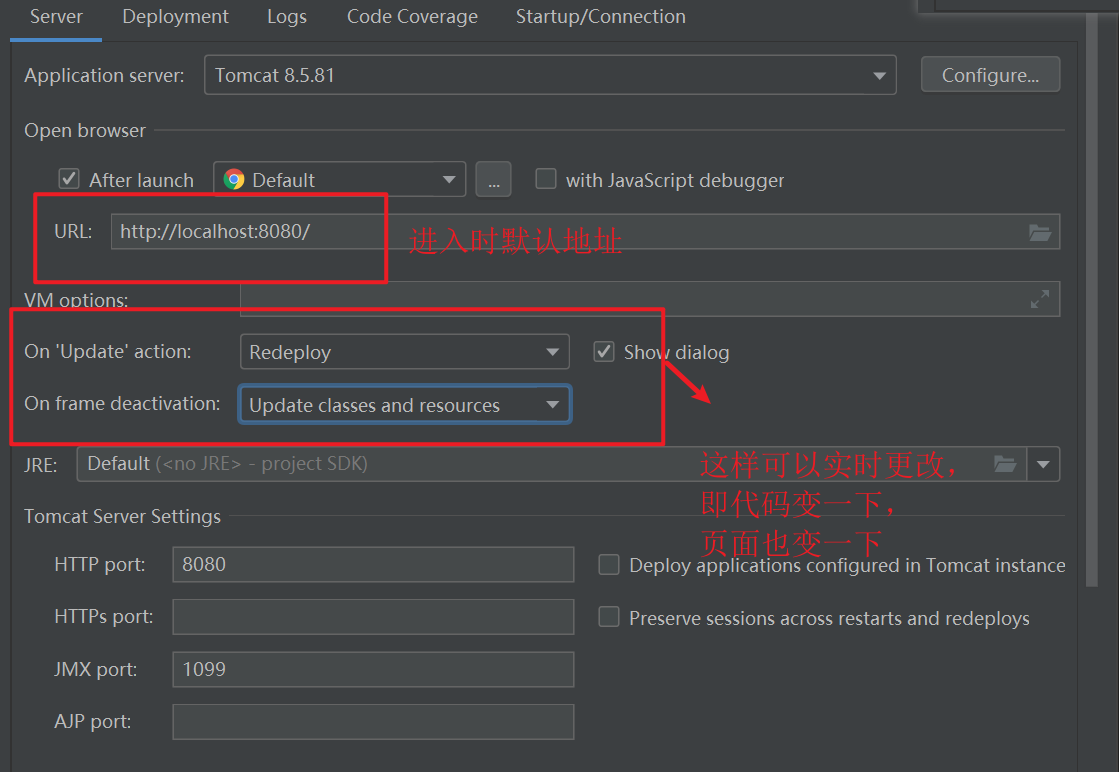Switch to the Logs tab

[287, 17]
